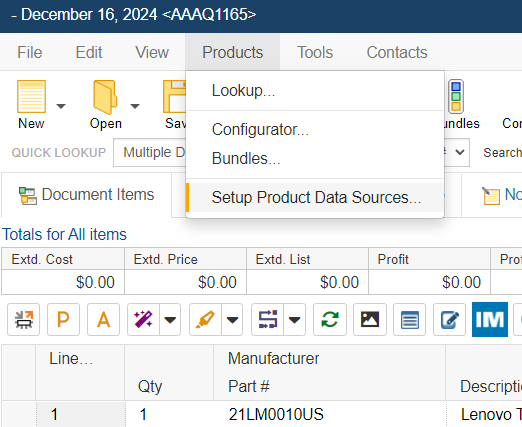This screenshot has height=427, width=522.
Task: Click the highlighter marker icon
Action: tap(205, 319)
